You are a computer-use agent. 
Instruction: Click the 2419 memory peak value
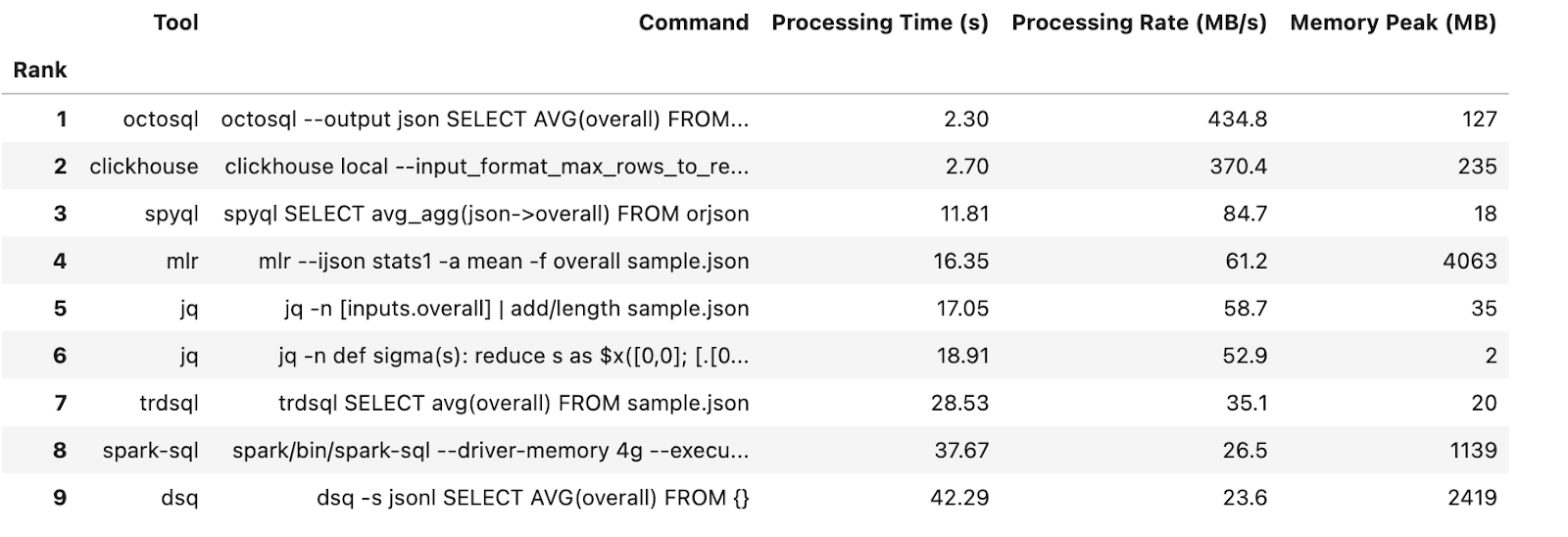pos(1472,498)
